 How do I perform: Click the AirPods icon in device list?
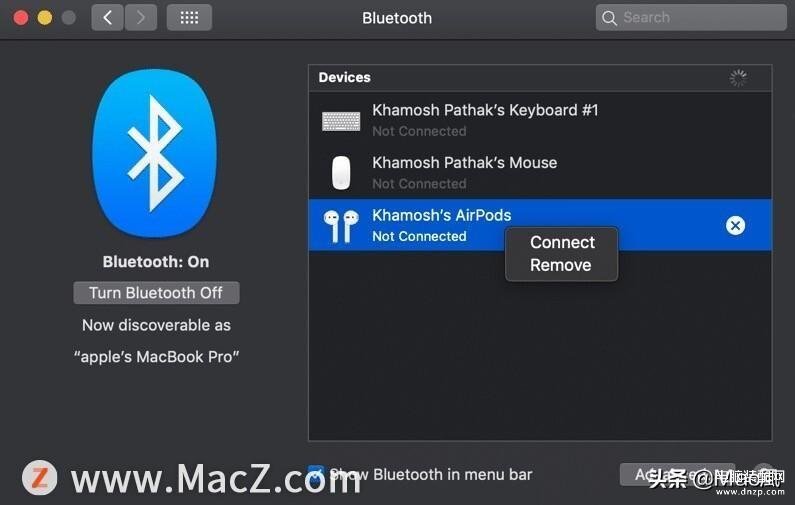point(341,226)
